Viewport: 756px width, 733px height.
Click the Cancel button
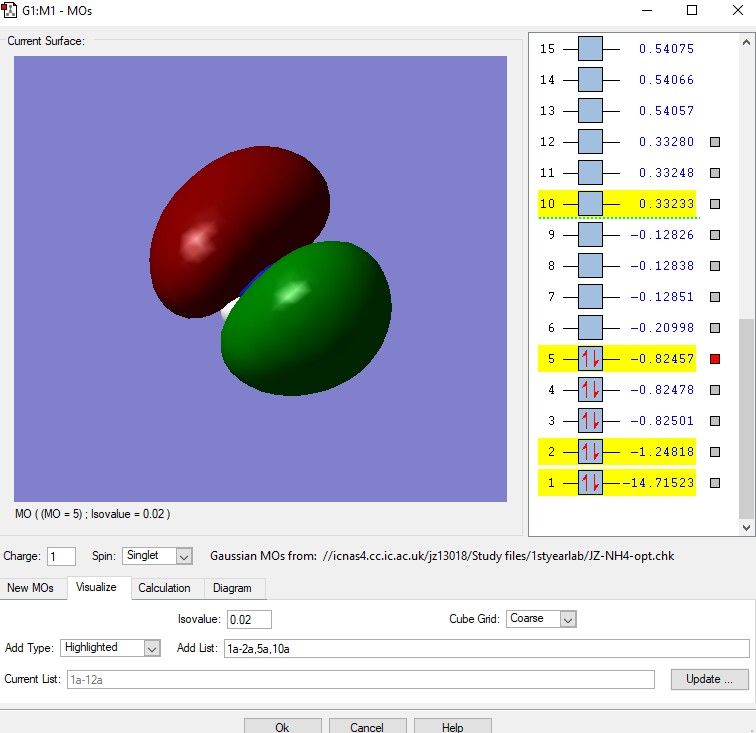pyautogui.click(x=367, y=727)
